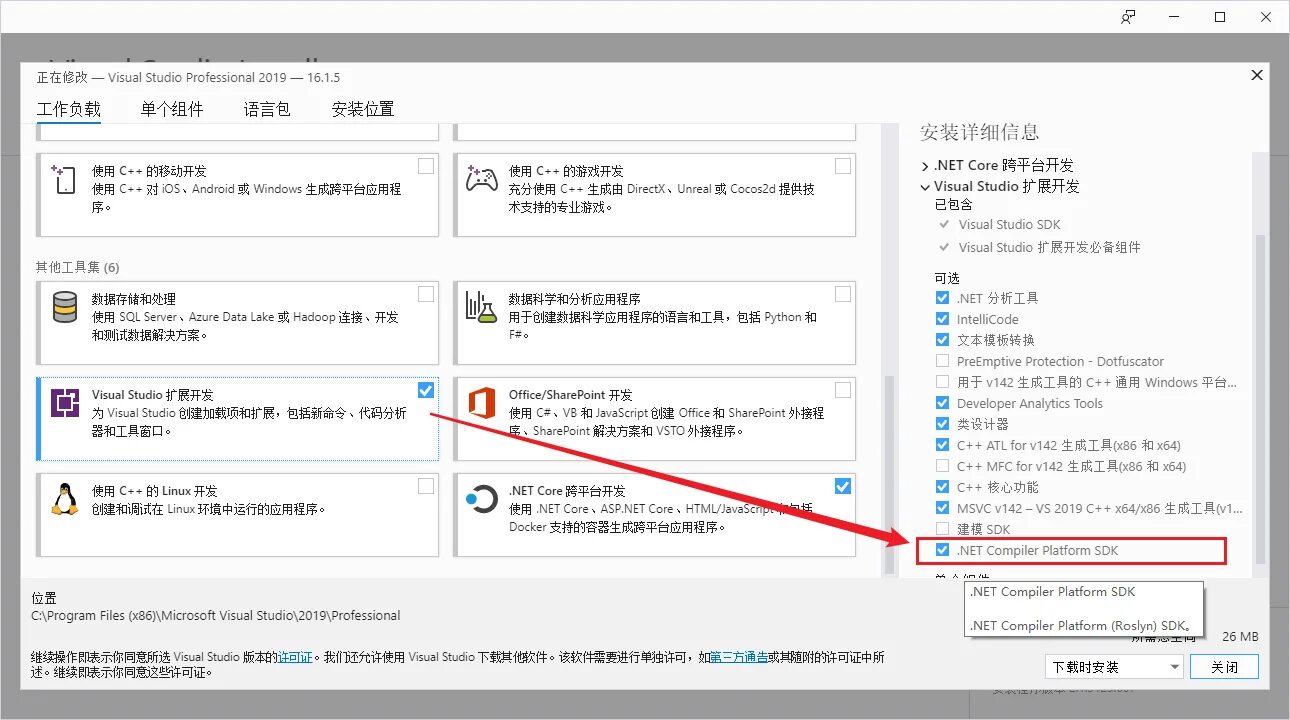This screenshot has height=720, width=1290.
Task: Click the C++ game development controller icon
Action: (x=482, y=180)
